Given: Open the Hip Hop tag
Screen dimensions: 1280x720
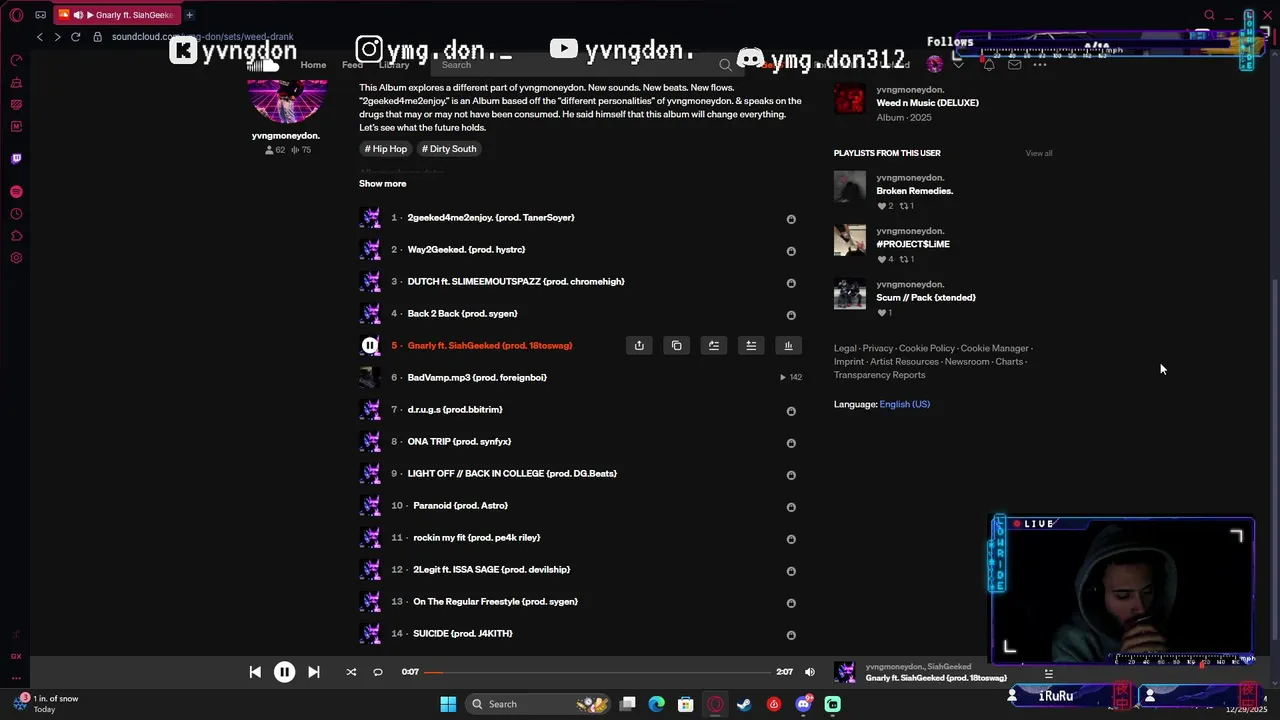Looking at the screenshot, I should (386, 149).
